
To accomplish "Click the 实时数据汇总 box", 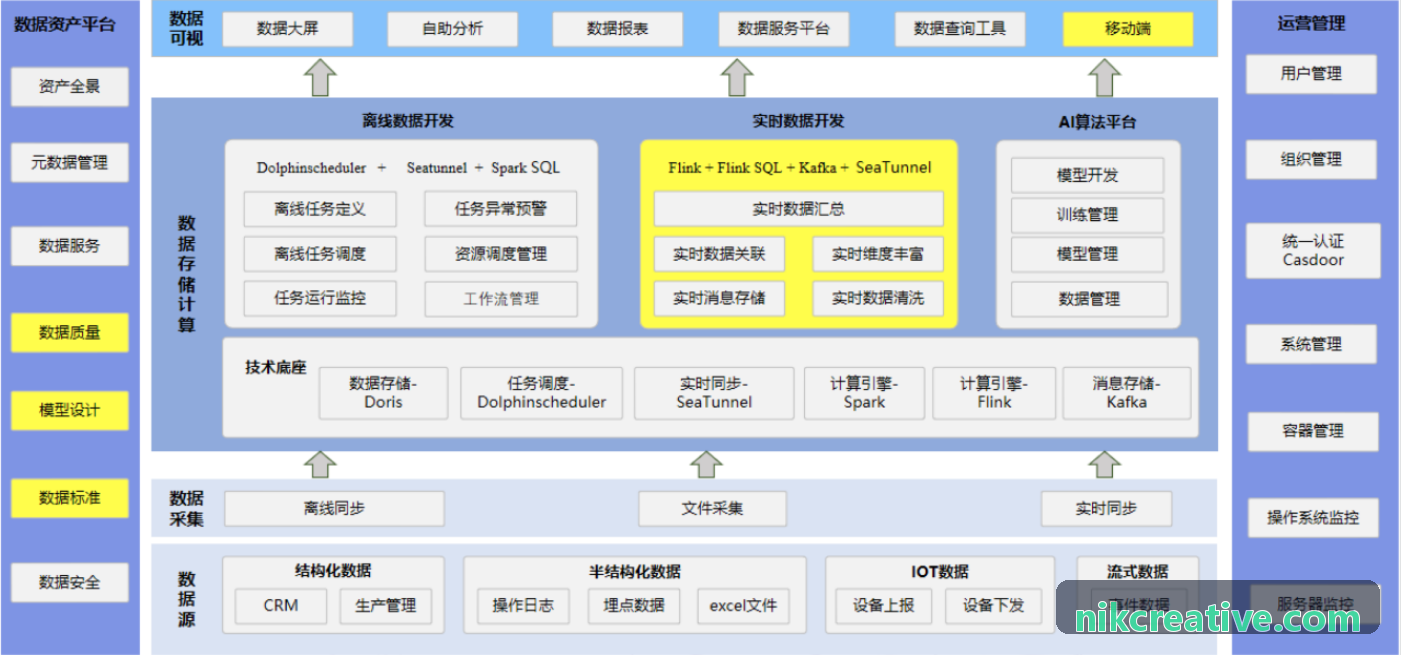I will 798,209.
